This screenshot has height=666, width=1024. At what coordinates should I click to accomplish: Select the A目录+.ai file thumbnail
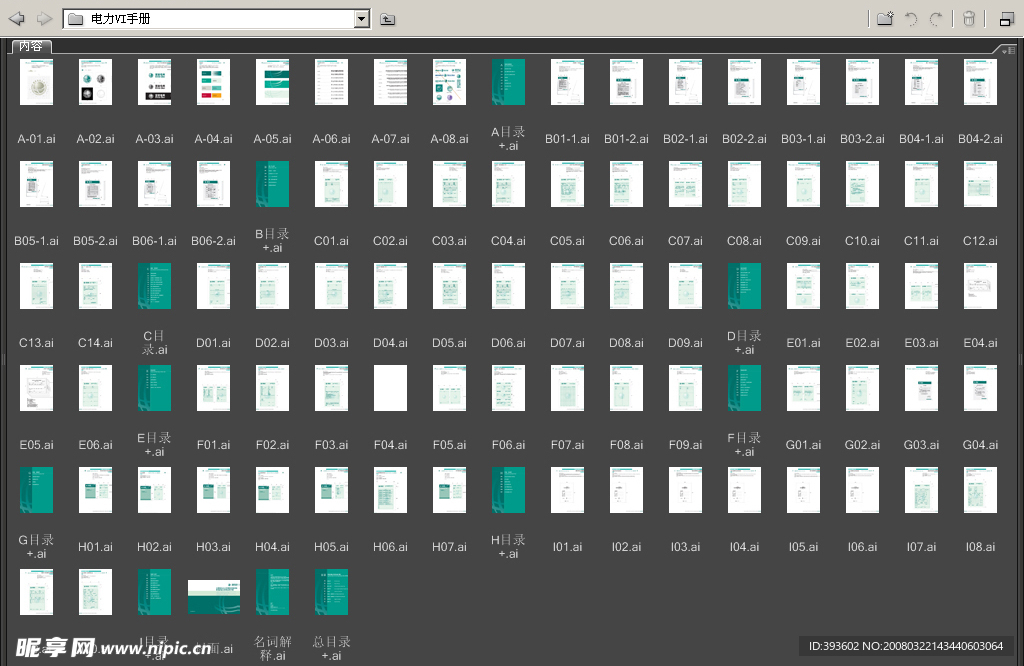coord(508,82)
